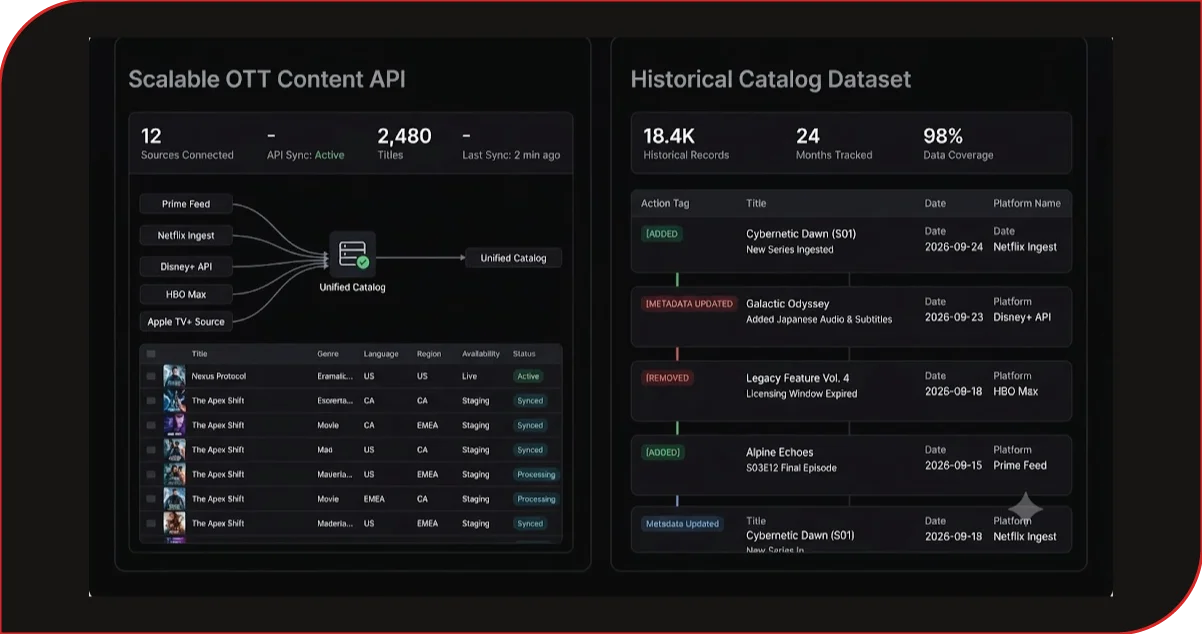Sort content table by Region column

pyautogui.click(x=429, y=354)
